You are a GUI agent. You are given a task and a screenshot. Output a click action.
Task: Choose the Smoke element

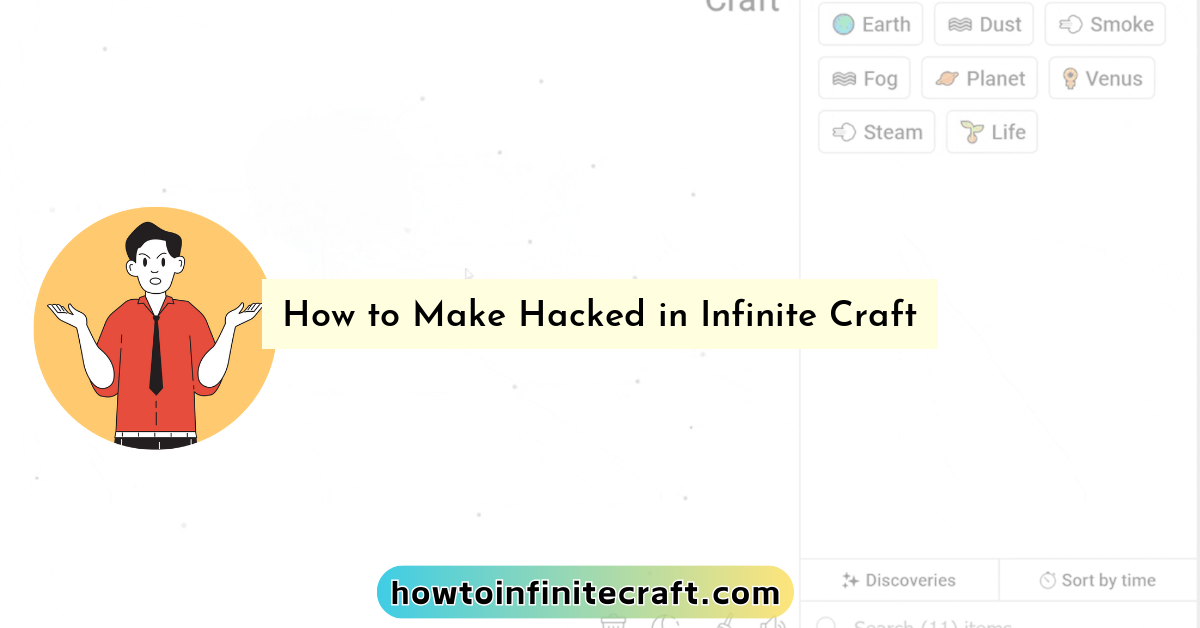(x=1105, y=24)
